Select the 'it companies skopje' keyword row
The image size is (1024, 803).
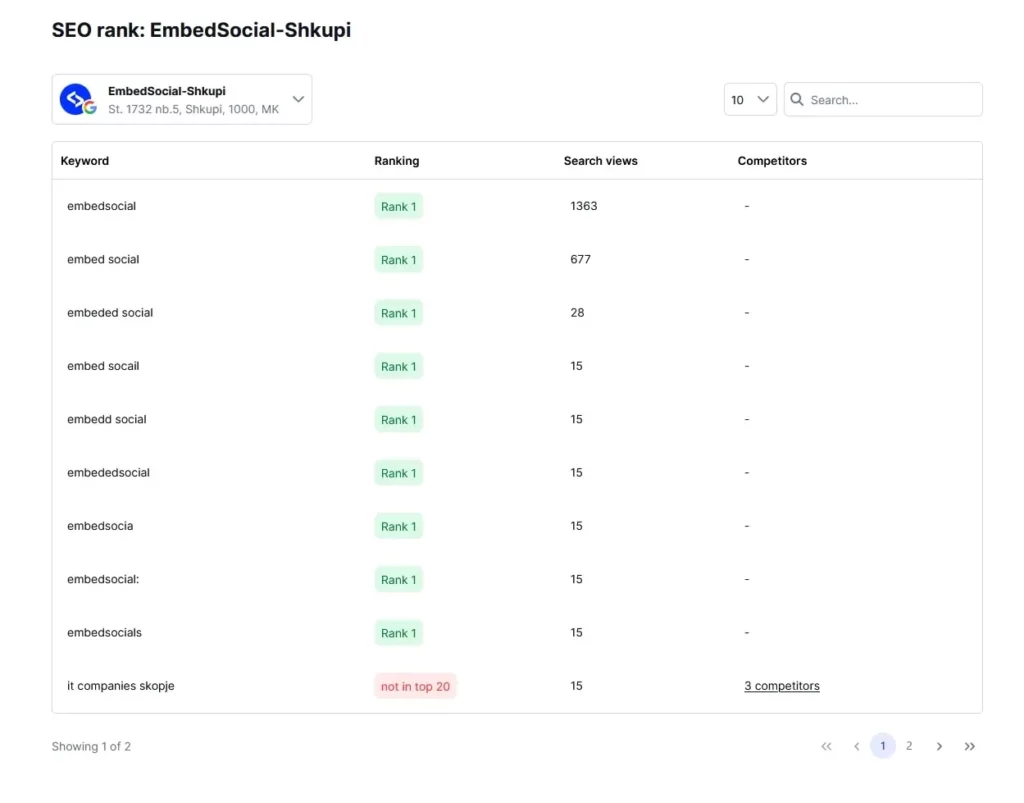tap(121, 686)
